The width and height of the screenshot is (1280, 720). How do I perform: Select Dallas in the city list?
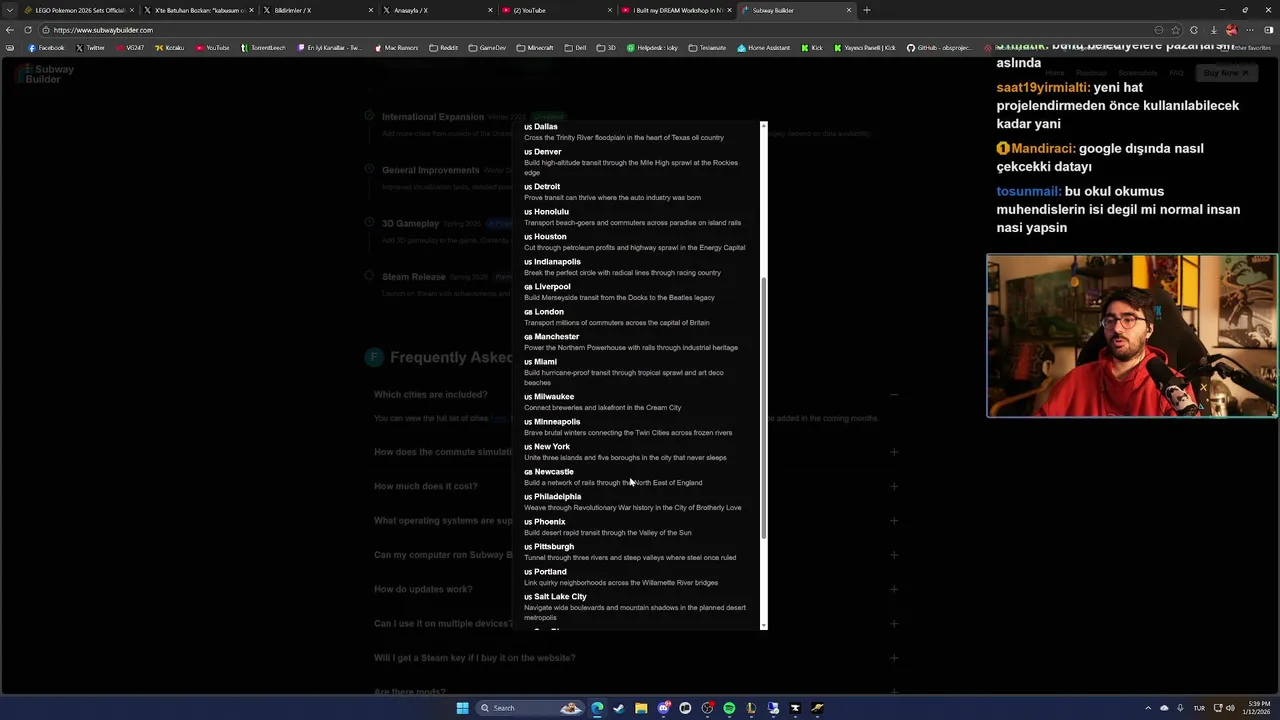(545, 127)
